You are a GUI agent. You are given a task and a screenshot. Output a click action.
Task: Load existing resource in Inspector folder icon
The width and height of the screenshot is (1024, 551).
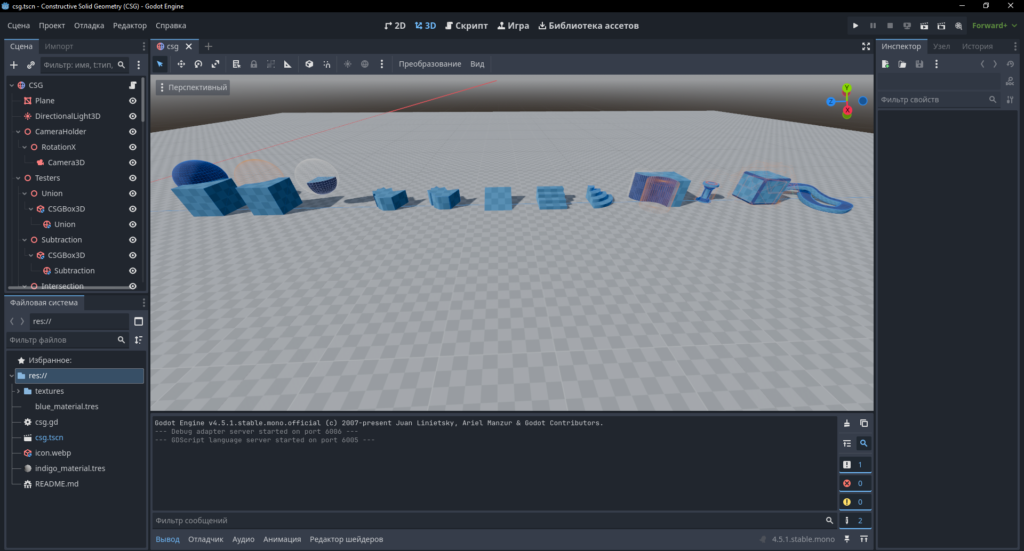click(x=902, y=64)
